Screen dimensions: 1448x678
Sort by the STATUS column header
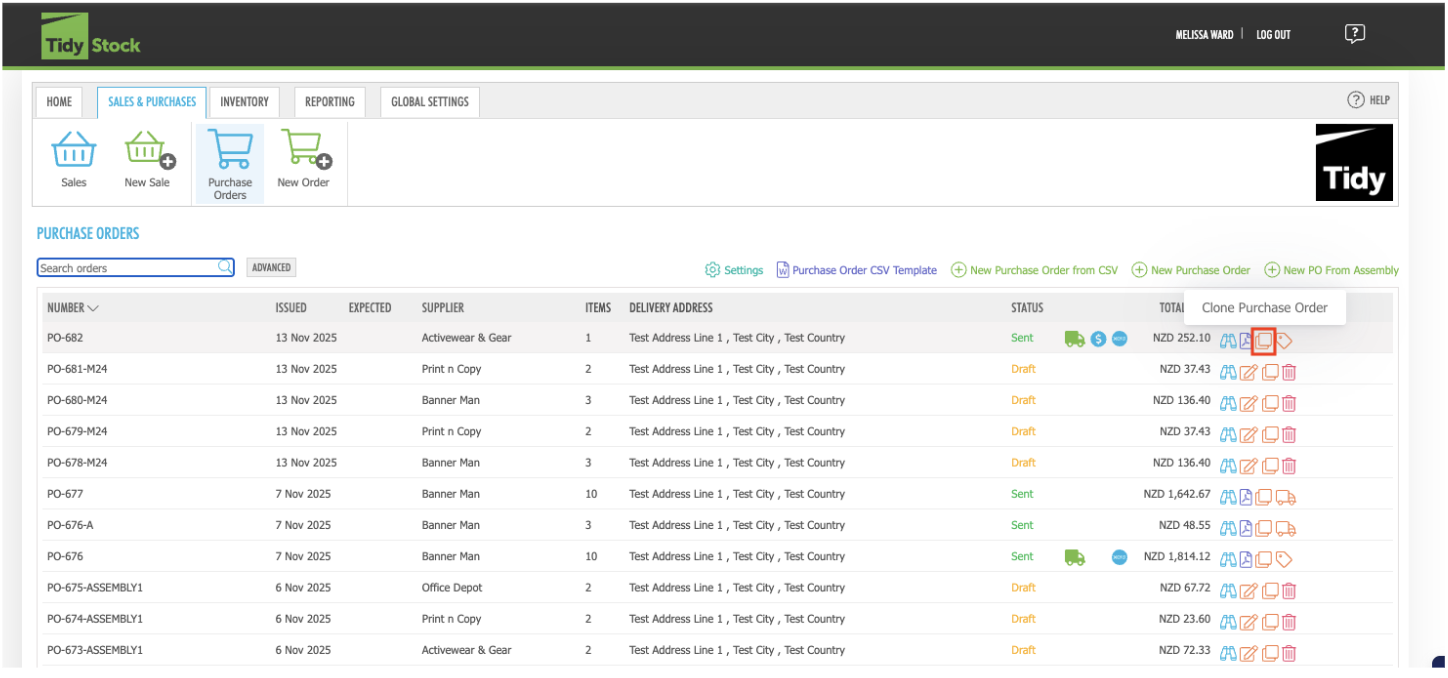tap(1027, 308)
